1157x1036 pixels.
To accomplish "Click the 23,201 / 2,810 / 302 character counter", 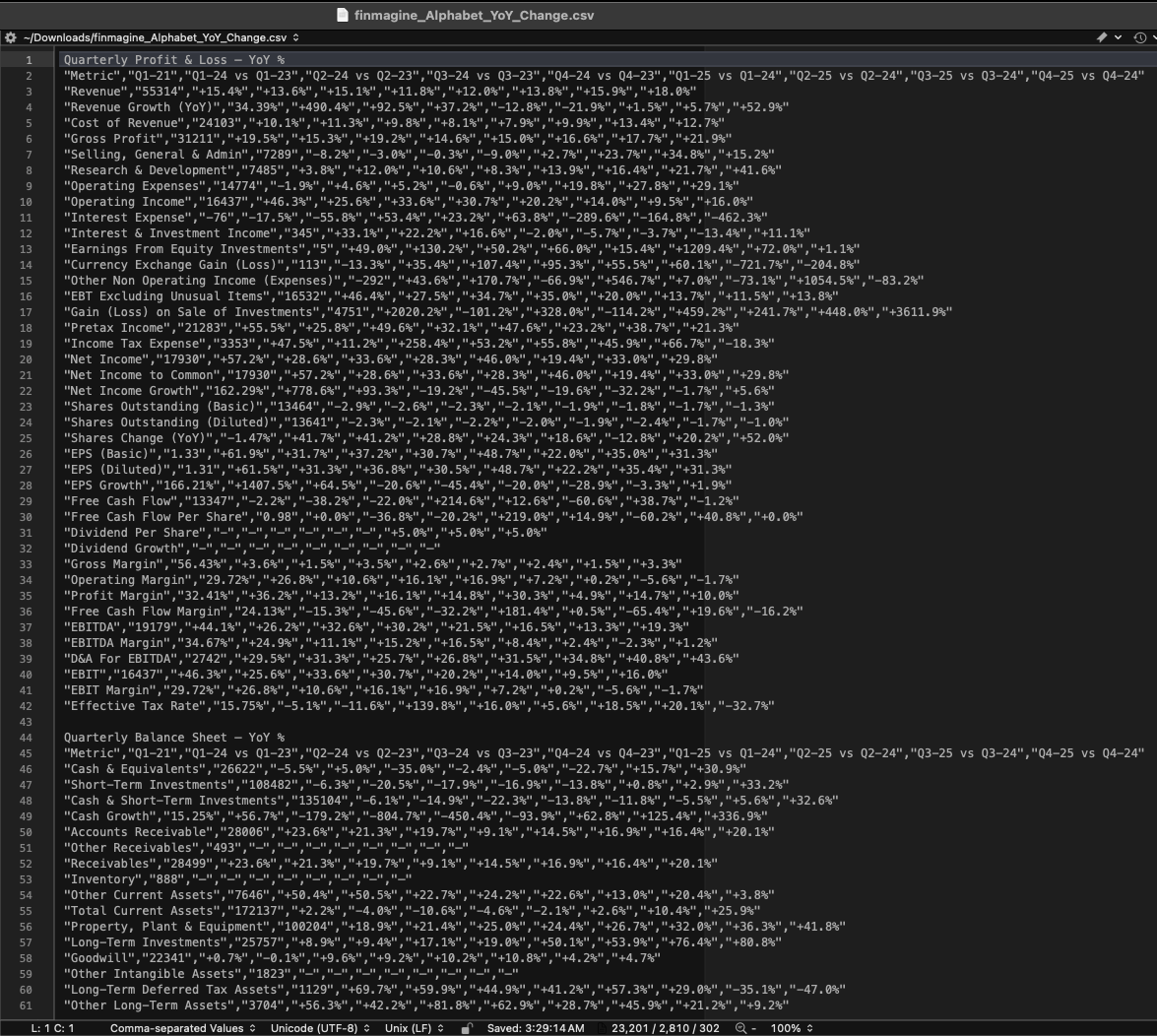I will point(664,1027).
